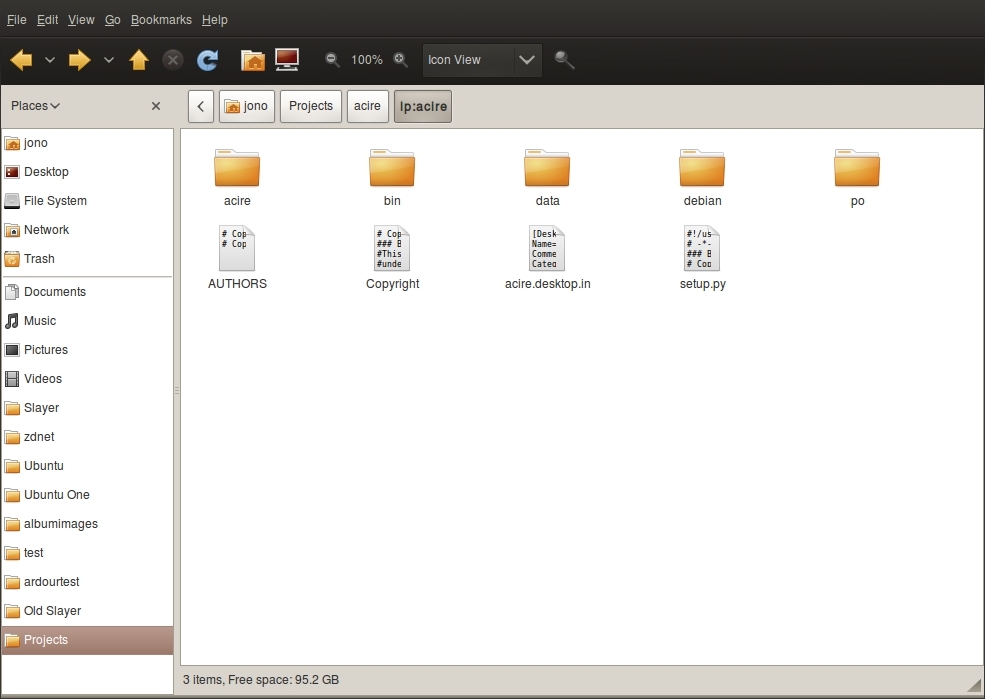Expand the Places sidebar selector
The width and height of the screenshot is (985, 699).
point(35,106)
